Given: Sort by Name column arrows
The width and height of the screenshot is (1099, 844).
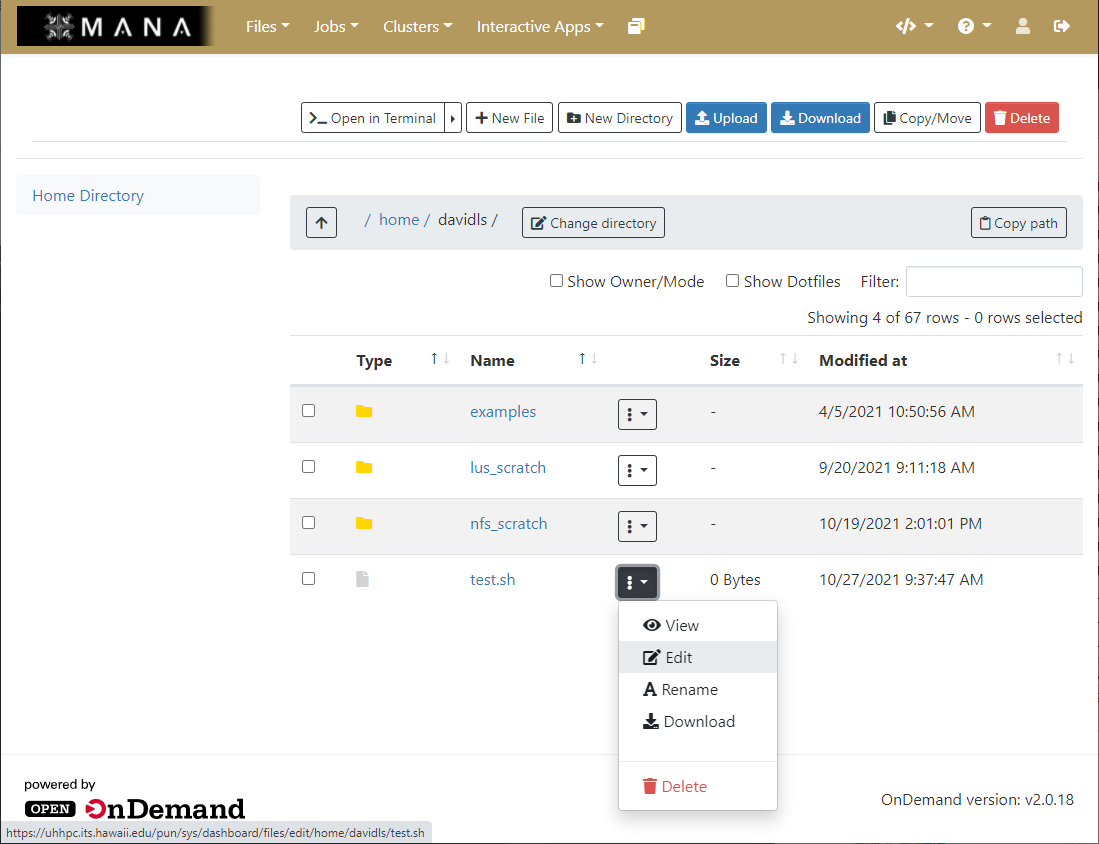Looking at the screenshot, I should (587, 360).
